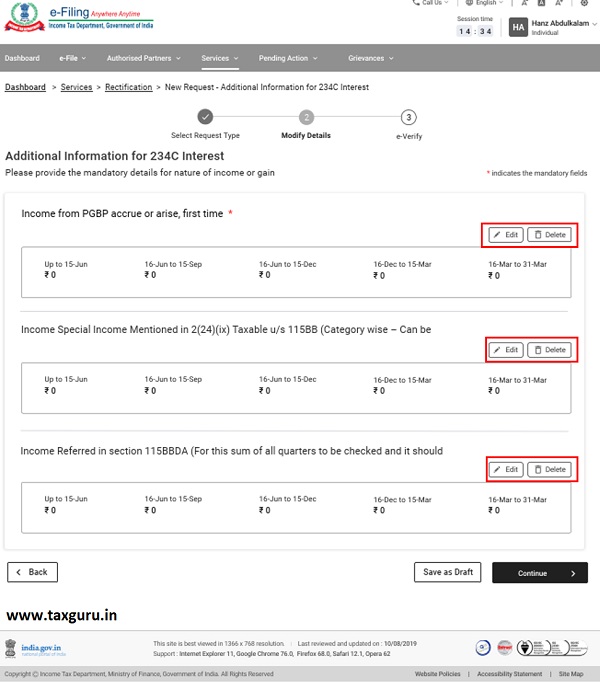The height and width of the screenshot is (682, 600).
Task: Click step 2 Modify Details circle
Action: point(306,117)
